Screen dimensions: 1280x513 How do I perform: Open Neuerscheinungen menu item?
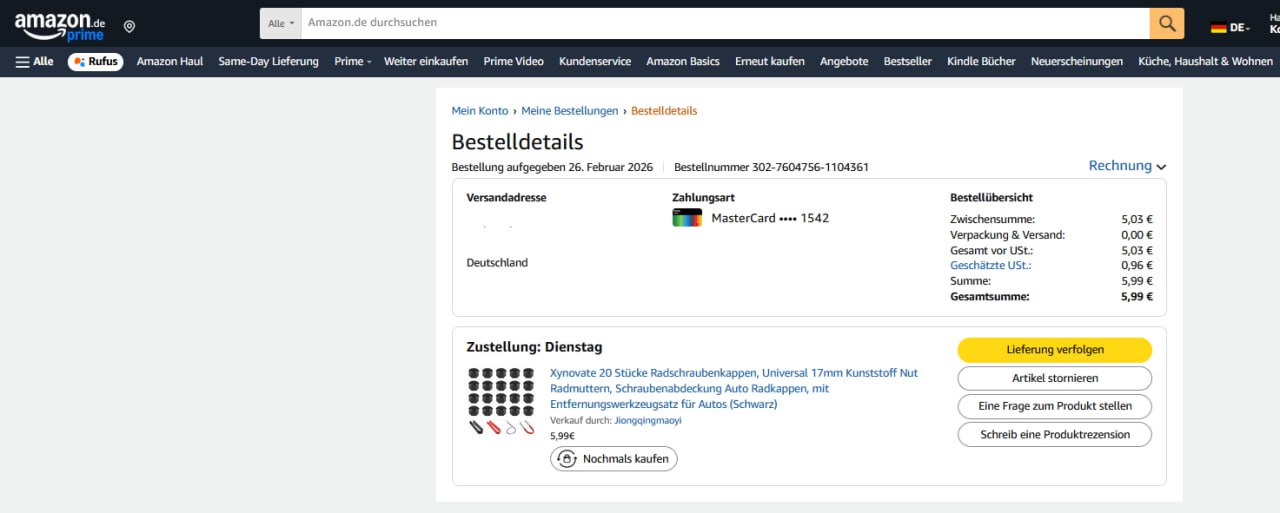tap(1077, 61)
